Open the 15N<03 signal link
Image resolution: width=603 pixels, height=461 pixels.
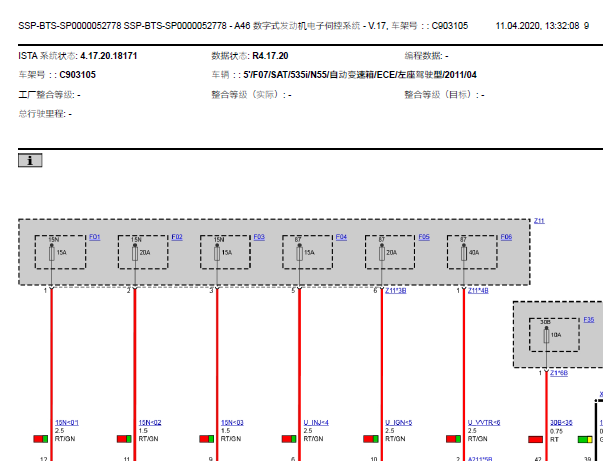pyautogui.click(x=232, y=423)
